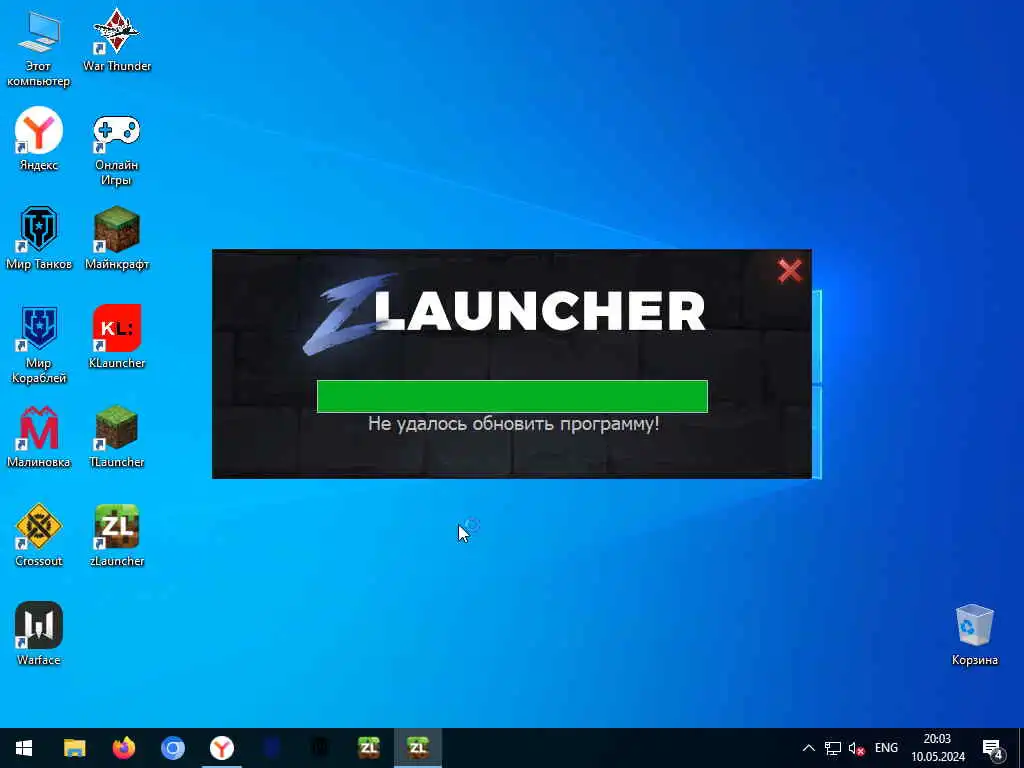The height and width of the screenshot is (768, 1024).
Task: Click the green update progress bar
Action: pos(512,396)
